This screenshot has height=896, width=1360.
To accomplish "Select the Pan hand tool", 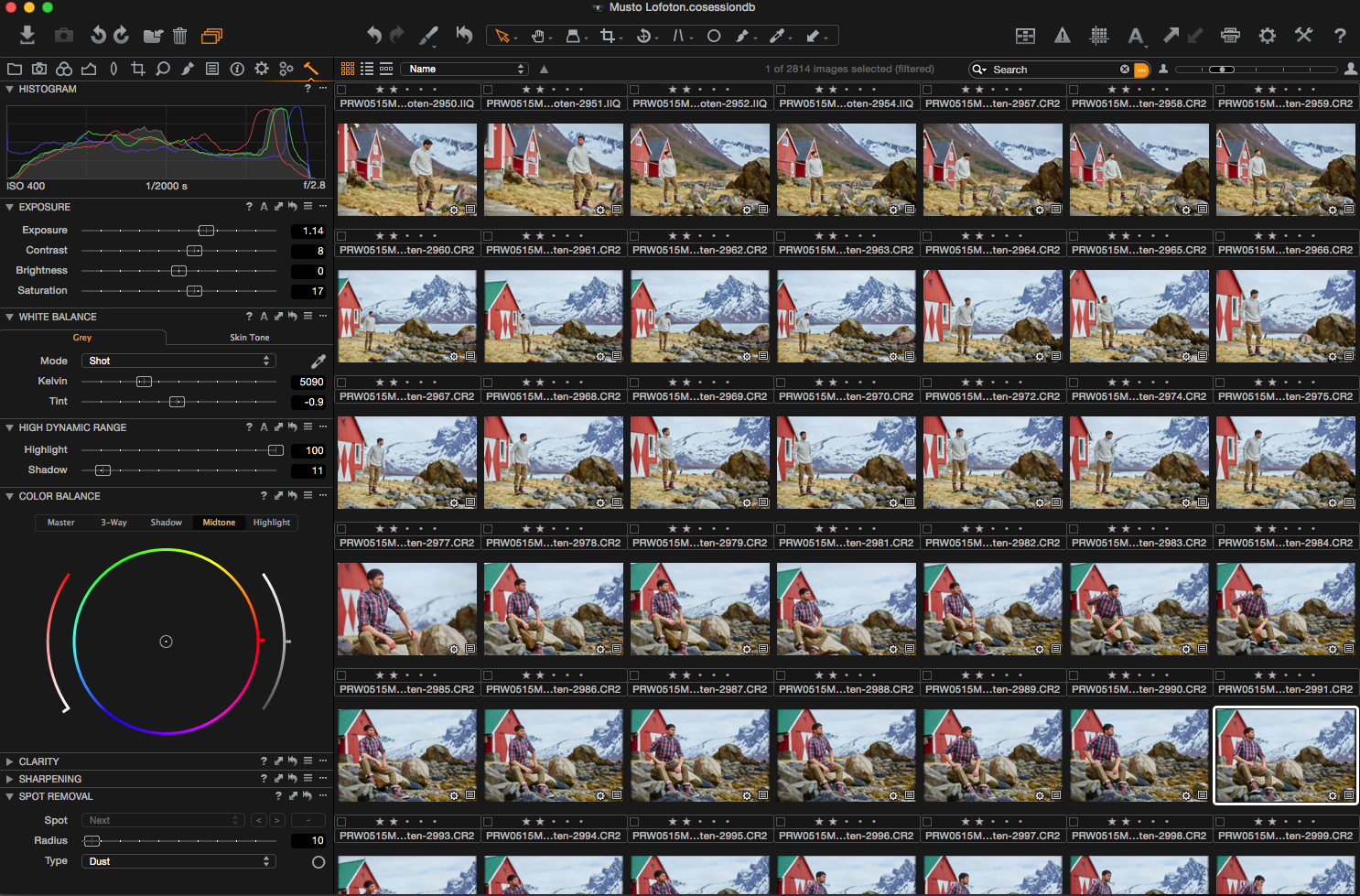I will [x=539, y=36].
